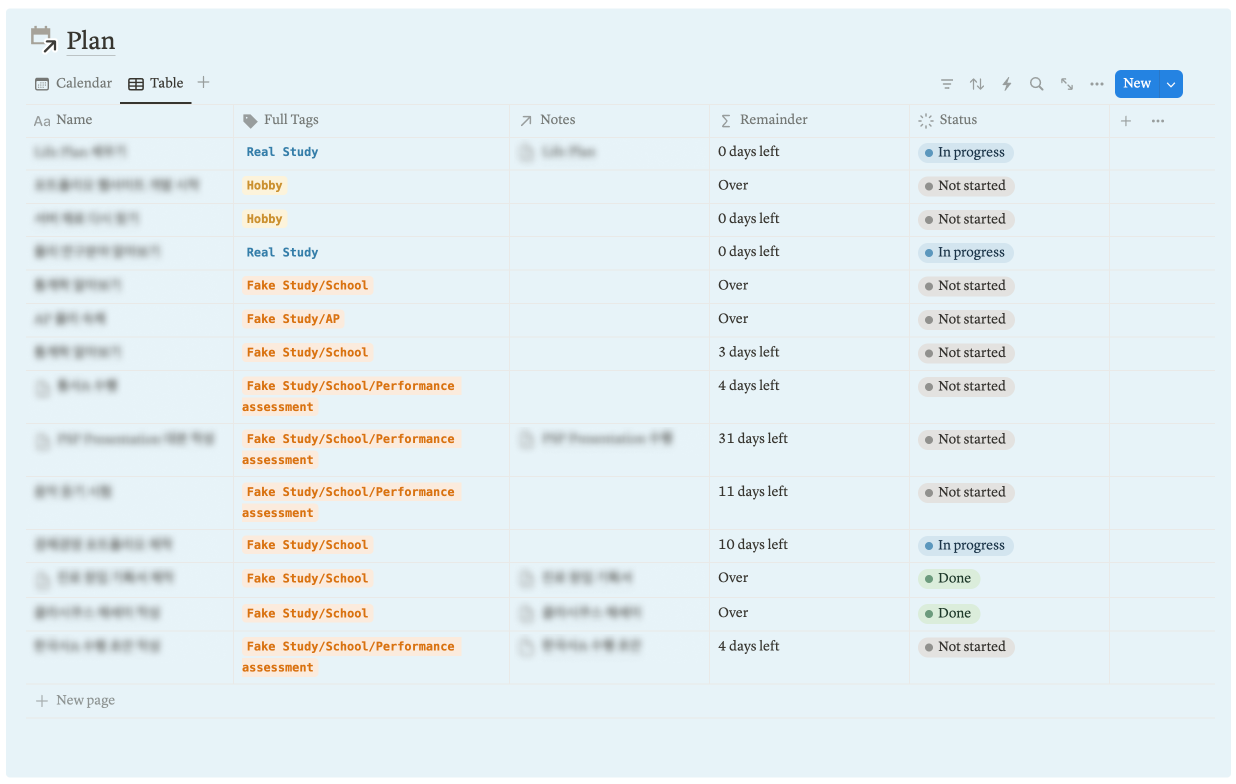
Task: Click the calendar icon next to the Plan title
Action: pos(42,38)
